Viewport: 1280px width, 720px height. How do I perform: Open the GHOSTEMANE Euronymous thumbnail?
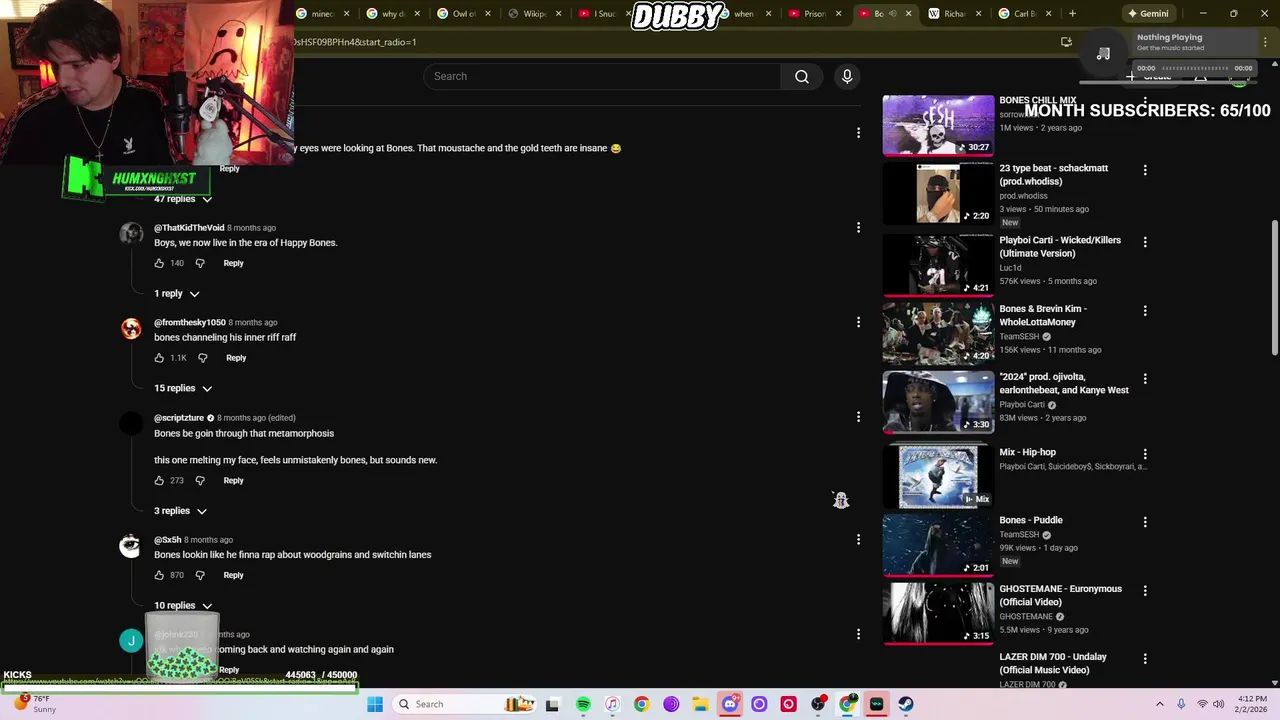pos(938,613)
